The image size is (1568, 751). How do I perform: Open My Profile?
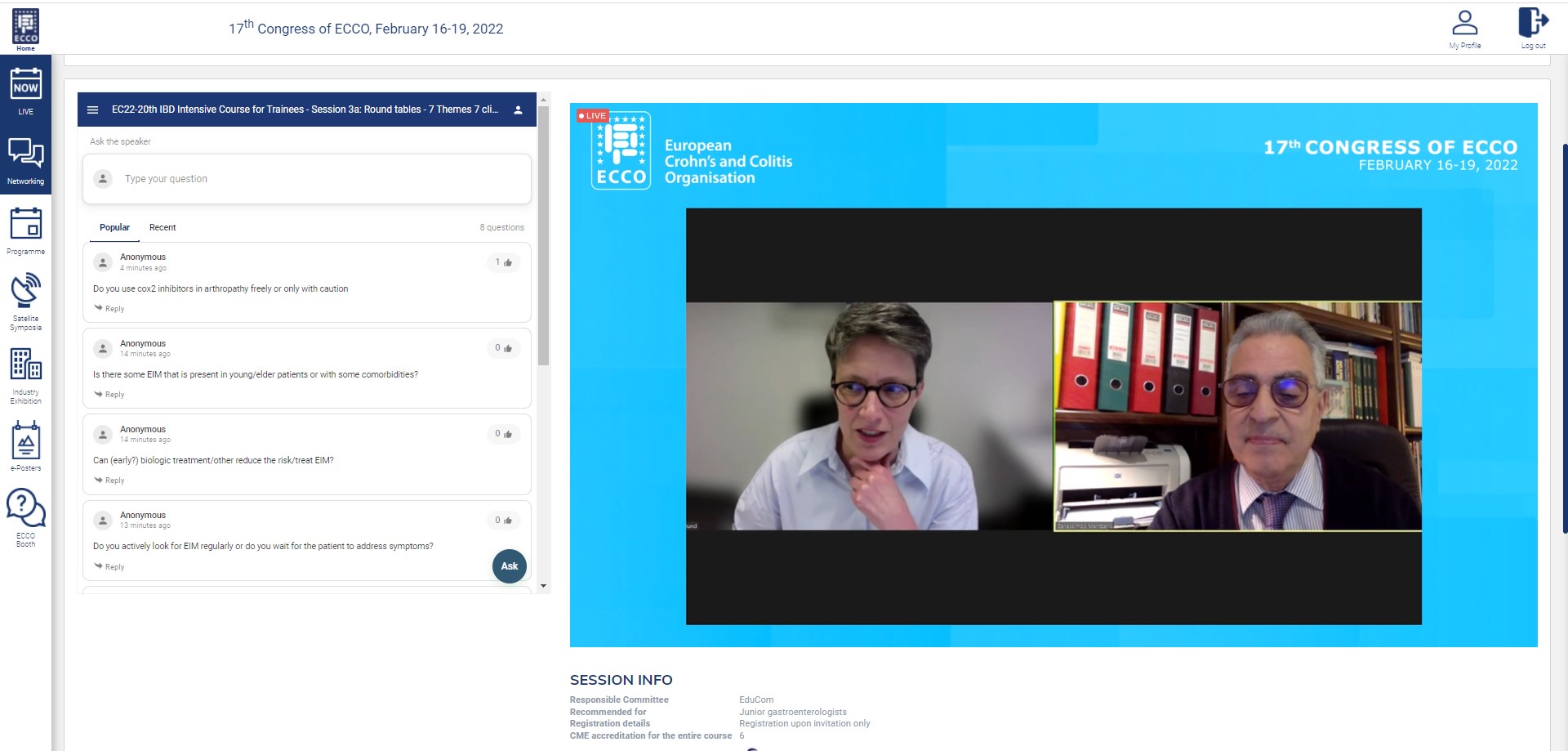pos(1464,29)
